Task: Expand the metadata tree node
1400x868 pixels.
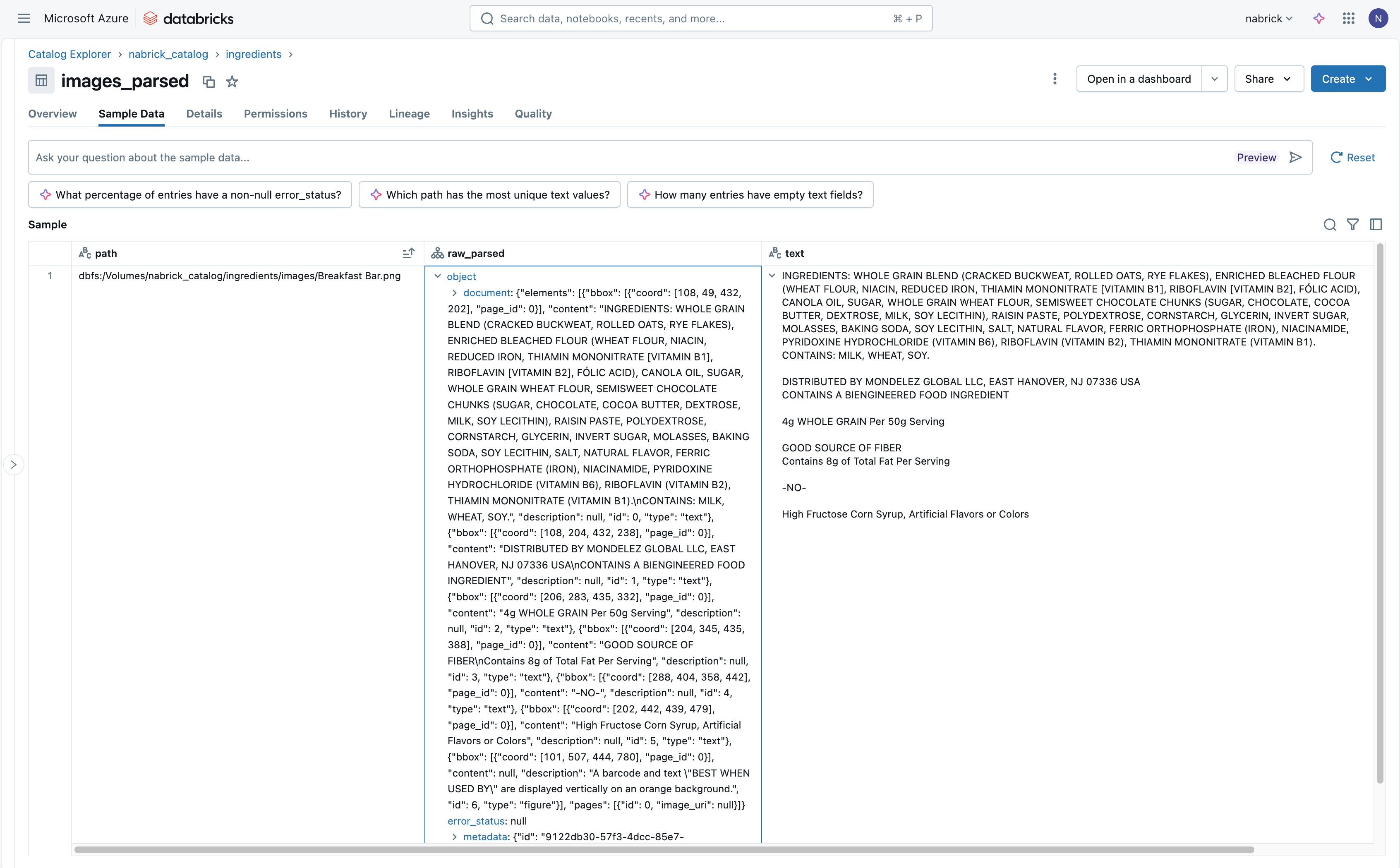Action: click(455, 837)
